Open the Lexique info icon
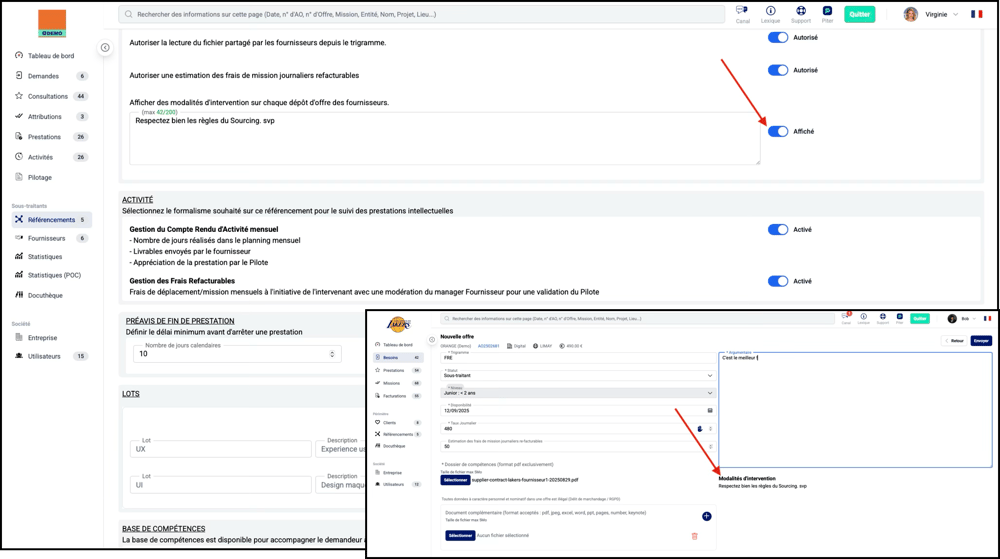The image size is (1000, 559). [x=770, y=11]
